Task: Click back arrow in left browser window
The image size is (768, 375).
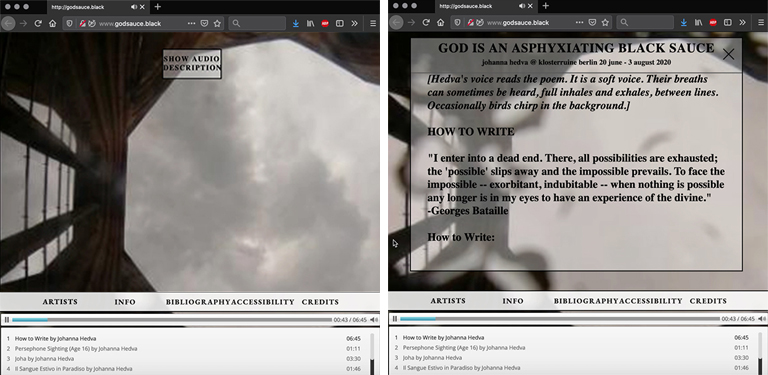Action: 8,23
